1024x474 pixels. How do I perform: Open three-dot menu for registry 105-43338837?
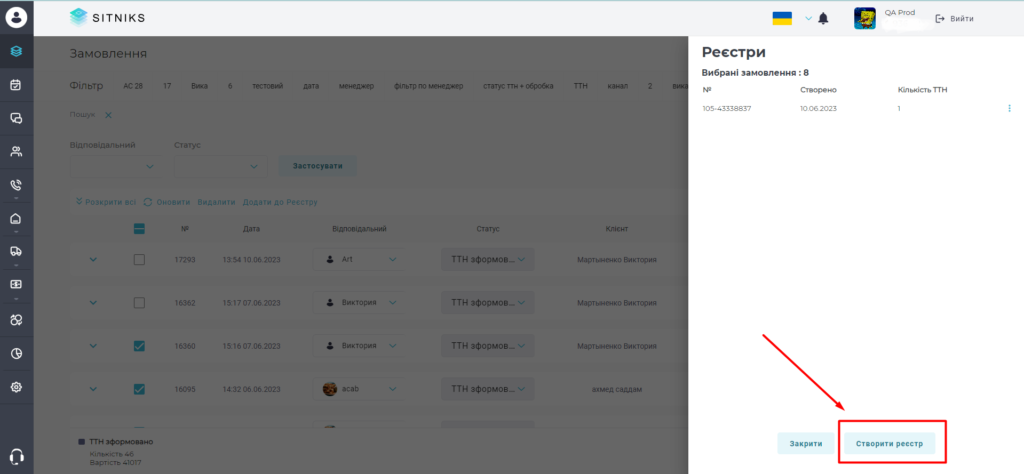tap(1009, 108)
